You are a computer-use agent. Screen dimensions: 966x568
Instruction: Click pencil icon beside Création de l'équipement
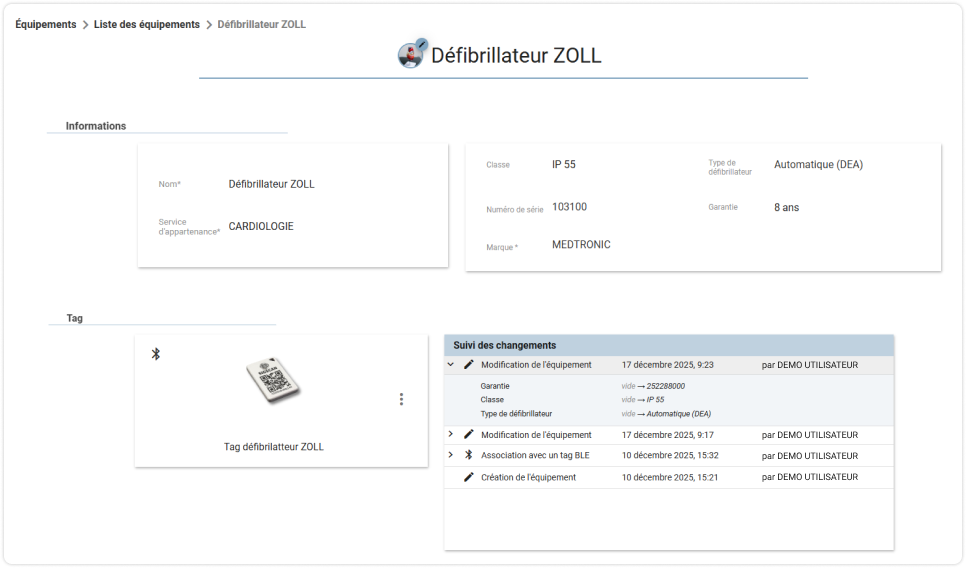pos(469,477)
